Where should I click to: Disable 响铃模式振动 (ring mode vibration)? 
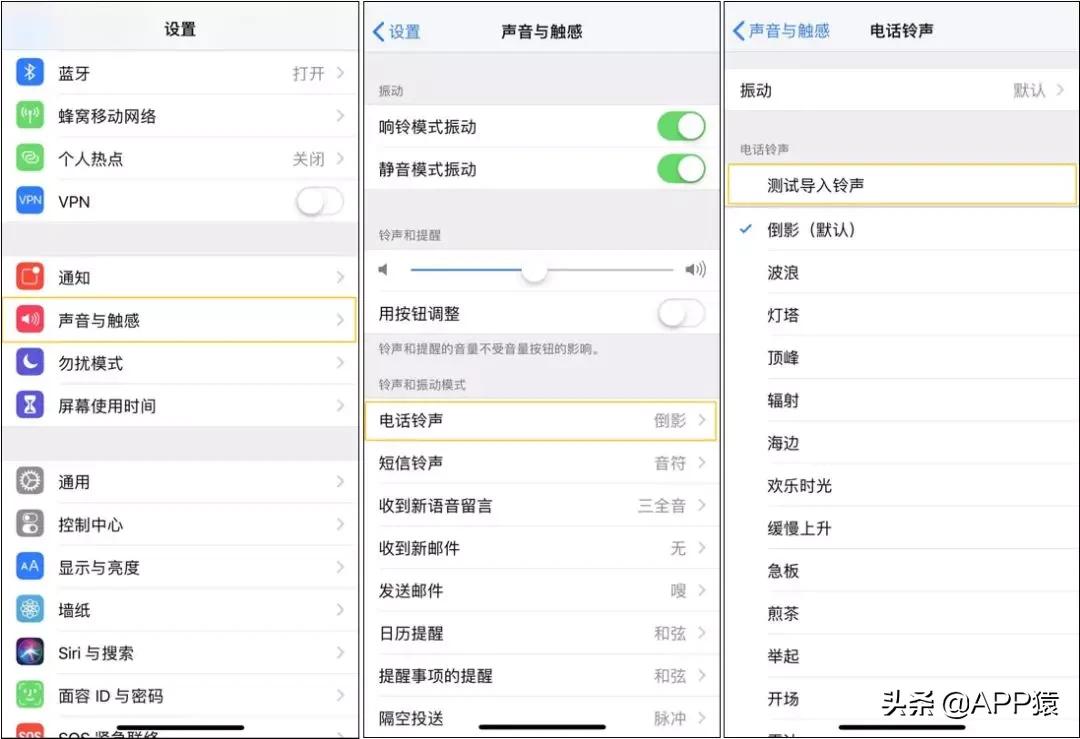[681, 126]
